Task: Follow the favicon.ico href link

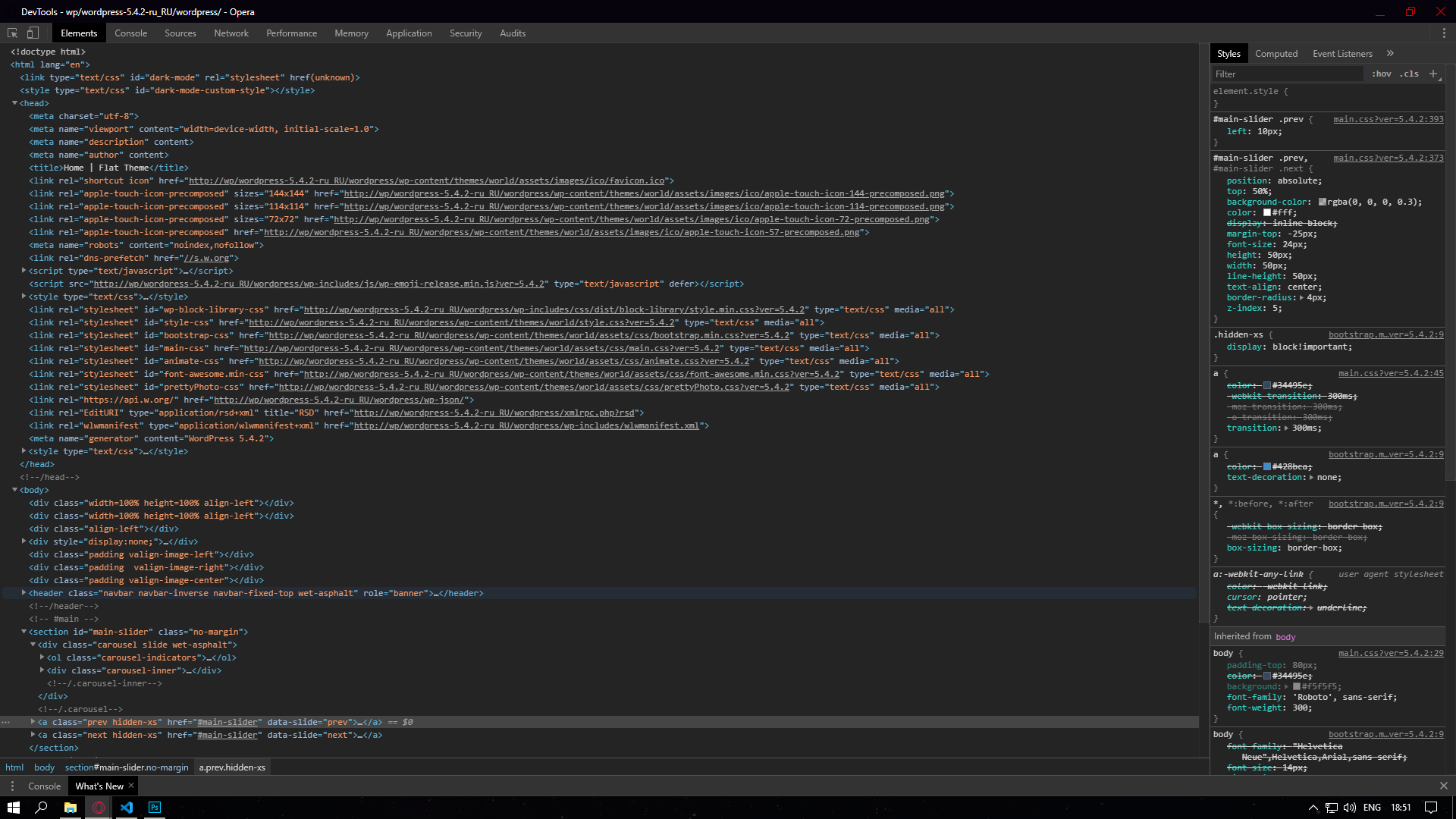Action: (x=426, y=180)
